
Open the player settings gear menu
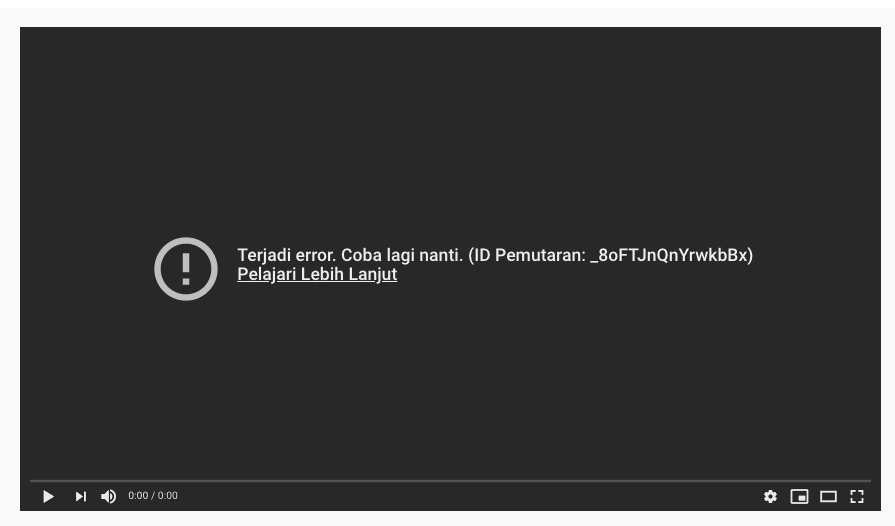click(x=770, y=496)
